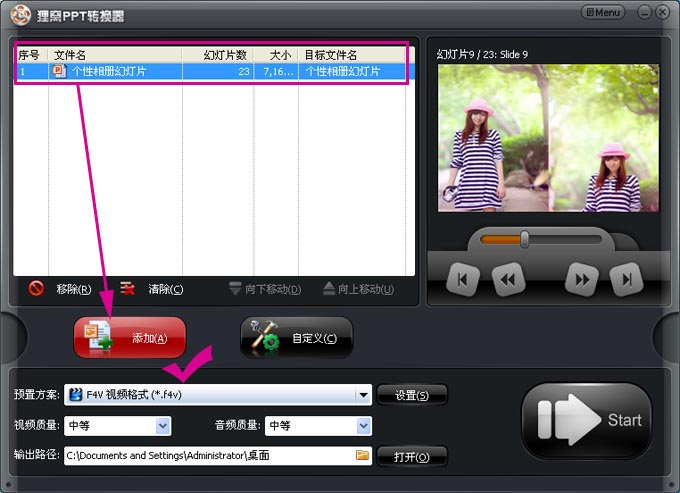Open the Menu button in title bar
This screenshot has width=680, height=493.
point(603,12)
